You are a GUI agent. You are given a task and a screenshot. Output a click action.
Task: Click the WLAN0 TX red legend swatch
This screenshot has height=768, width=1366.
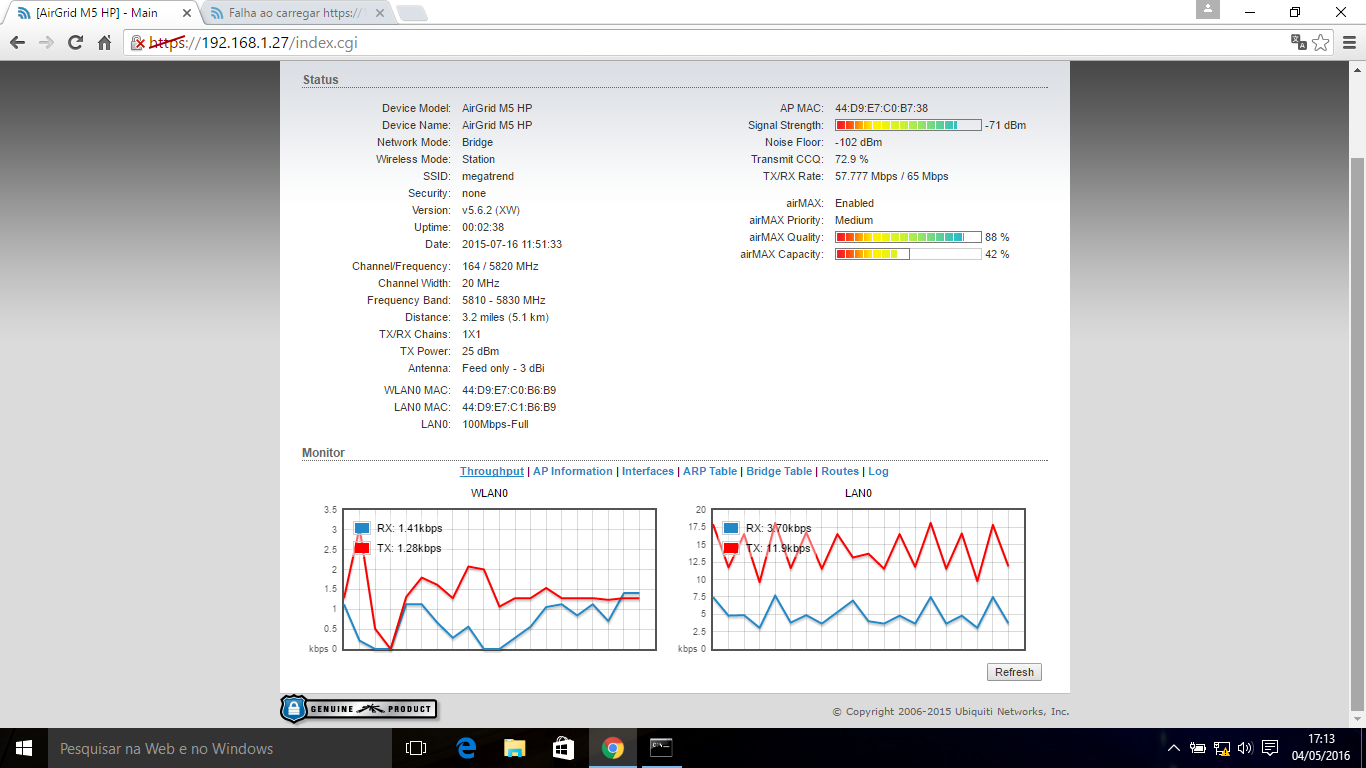point(362,548)
